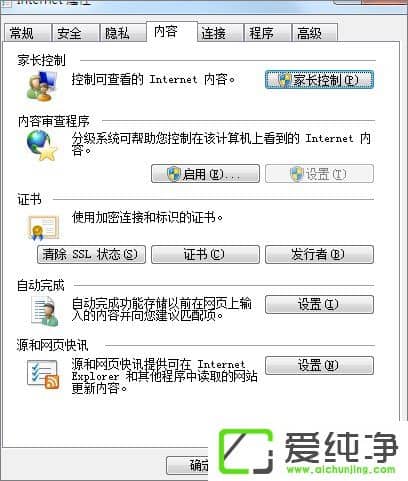Image resolution: width=408 pixels, height=481 pixels.
Task: Click the AutoComplete person document icon
Action: coord(44,311)
